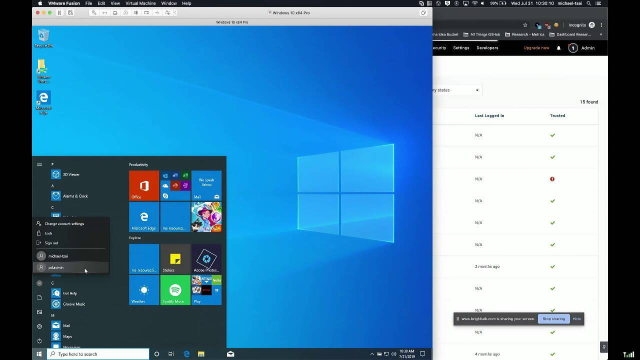Select Microsoft Edge desktop shortcut
640x360 pixels.
43,102
